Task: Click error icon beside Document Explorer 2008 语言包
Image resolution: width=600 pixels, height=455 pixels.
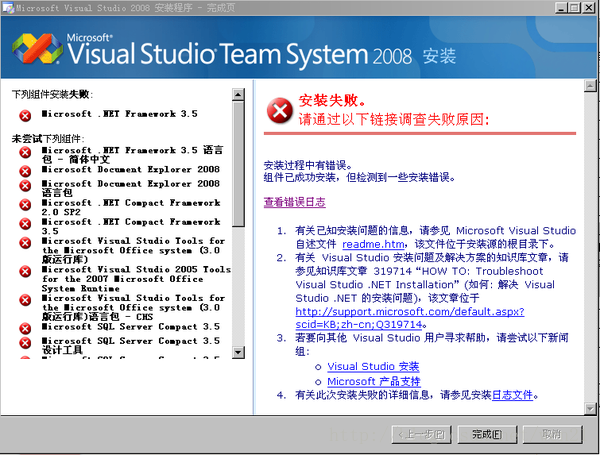Action: [x=25, y=186]
